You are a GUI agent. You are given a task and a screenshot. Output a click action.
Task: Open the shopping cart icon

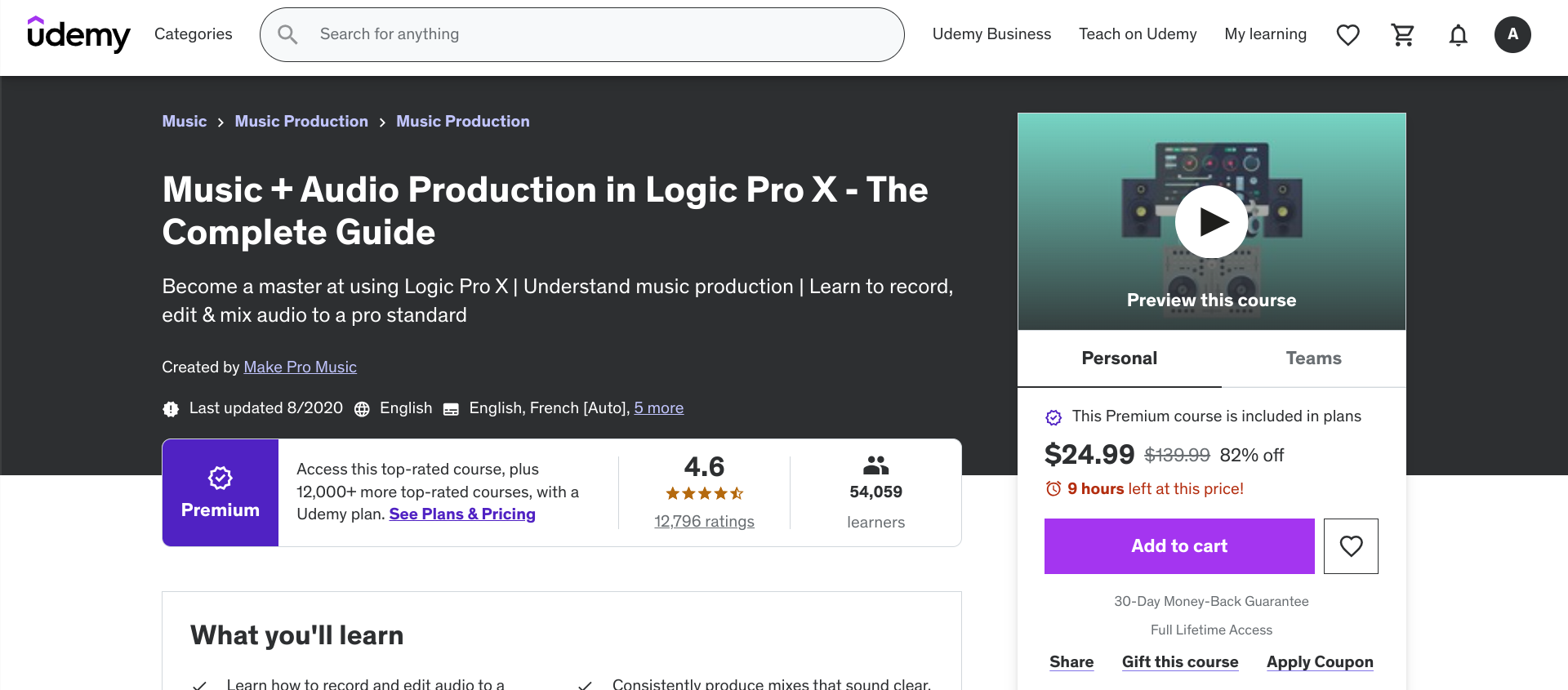(x=1403, y=34)
